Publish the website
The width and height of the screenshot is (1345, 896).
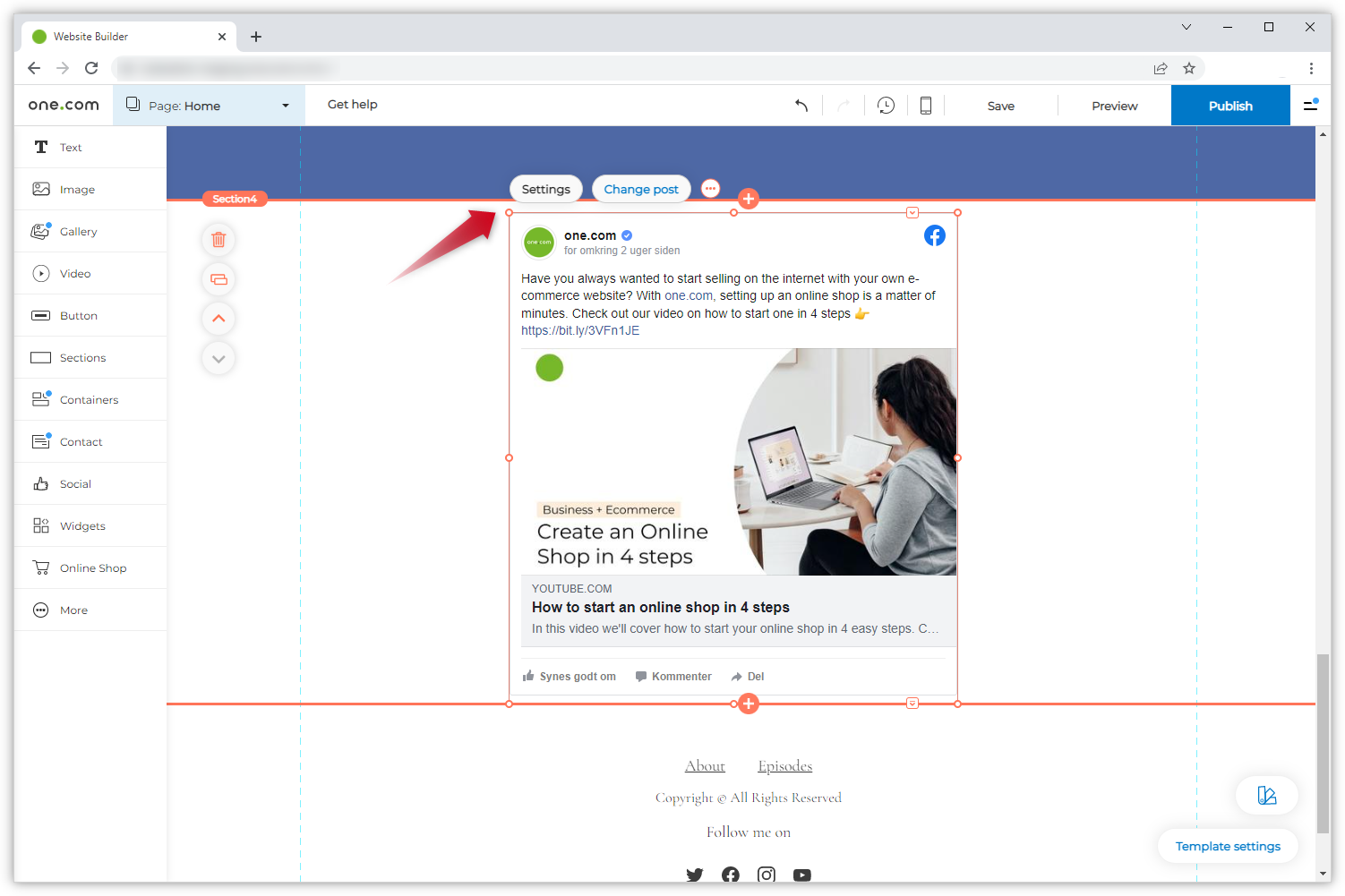click(x=1229, y=105)
